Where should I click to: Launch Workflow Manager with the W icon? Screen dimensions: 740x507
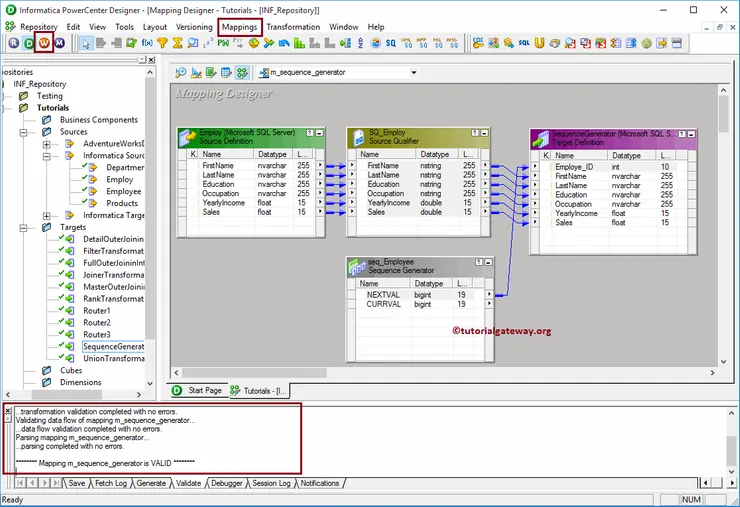44,43
